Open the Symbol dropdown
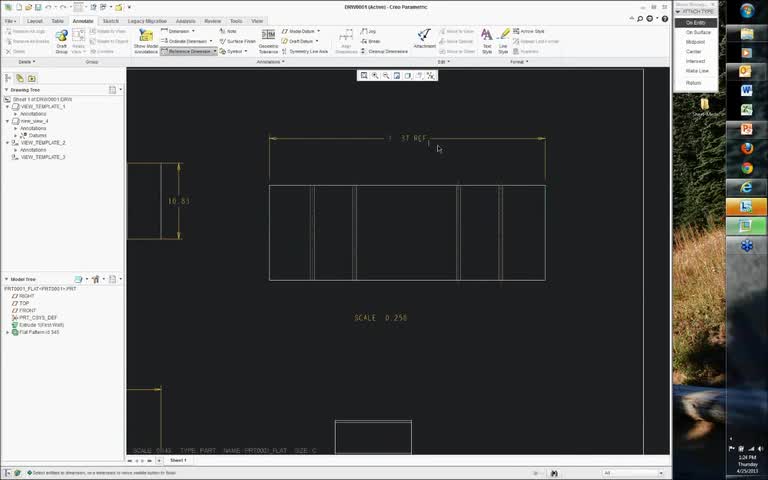Viewport: 768px width, 480px height. (246, 51)
